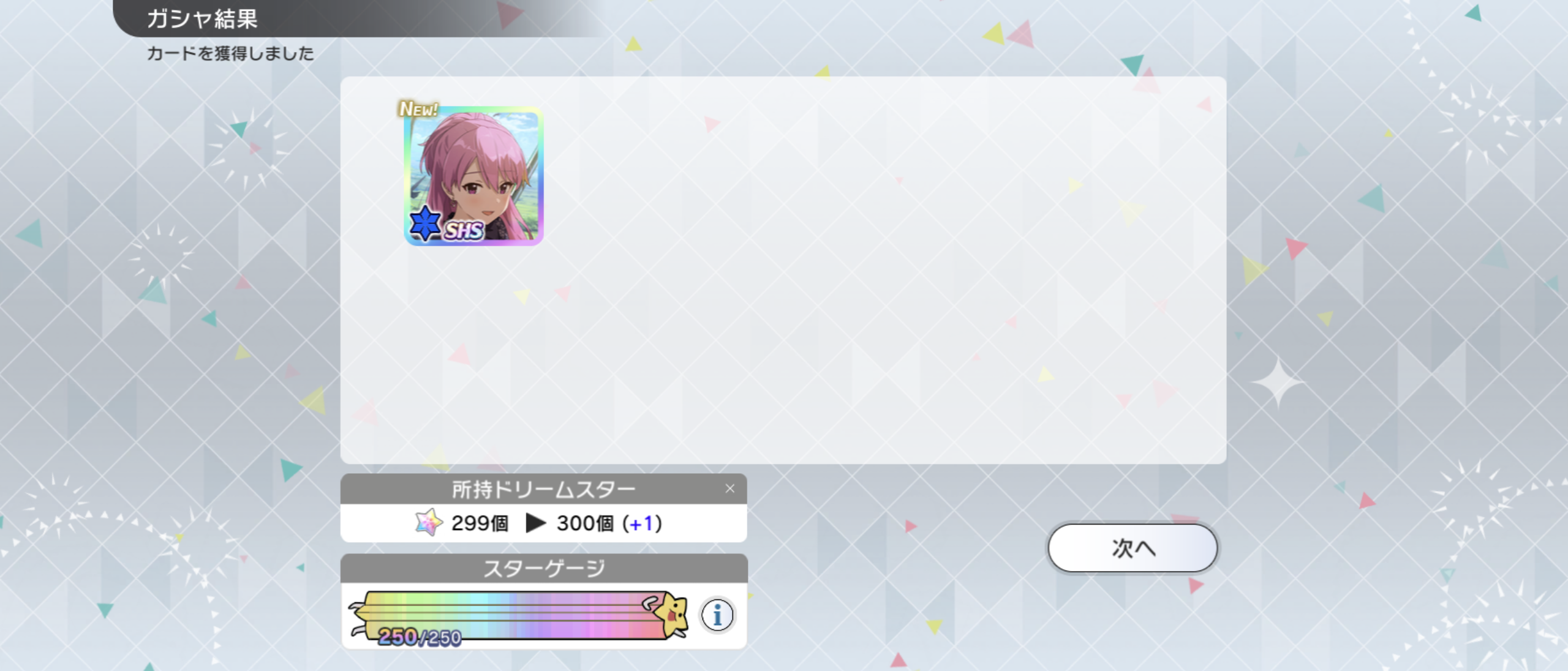Click the rainbow Star Gauge bar
Image resolution: width=1568 pixels, height=671 pixels.
point(514,615)
